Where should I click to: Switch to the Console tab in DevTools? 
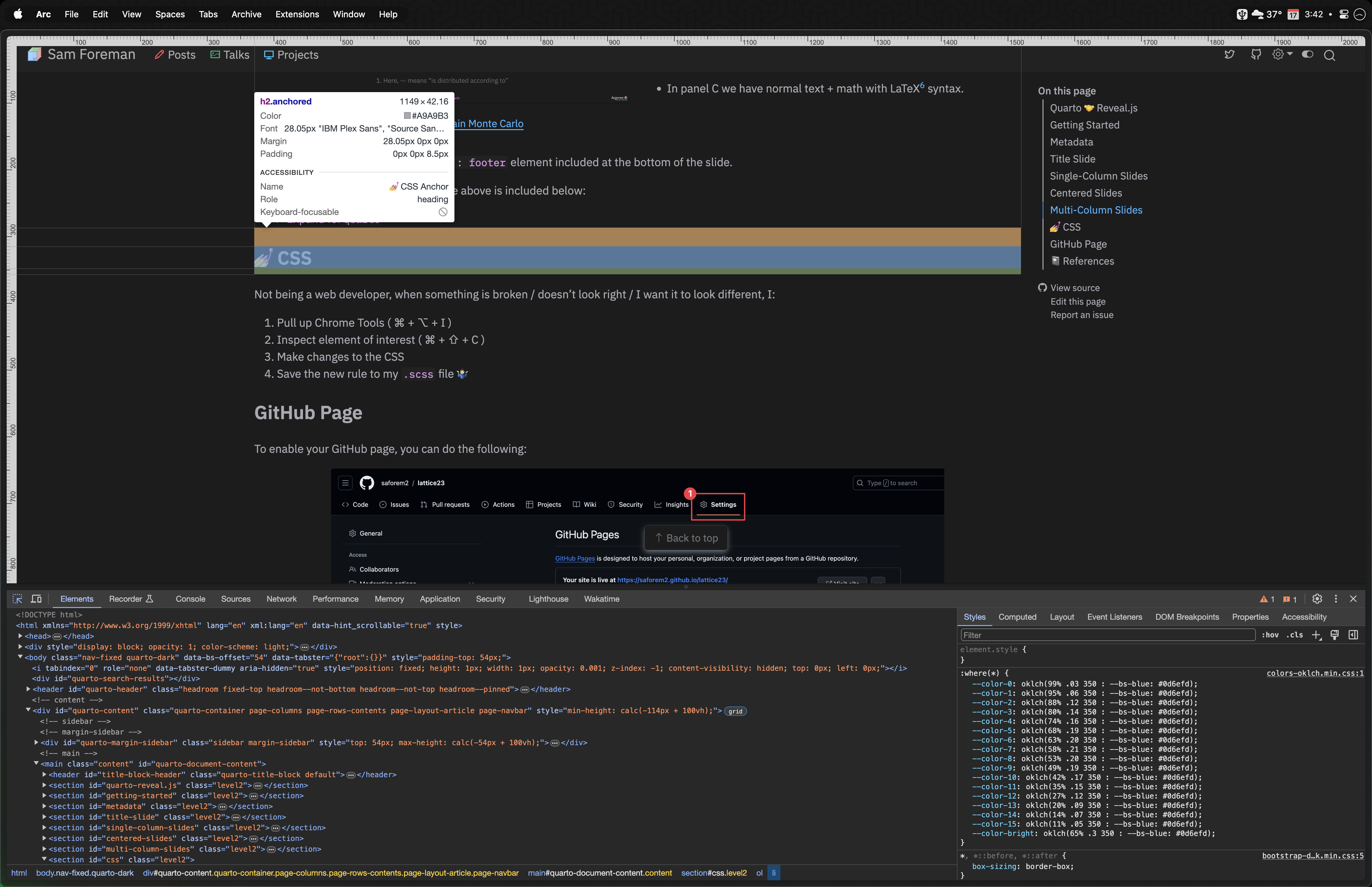pyautogui.click(x=190, y=599)
